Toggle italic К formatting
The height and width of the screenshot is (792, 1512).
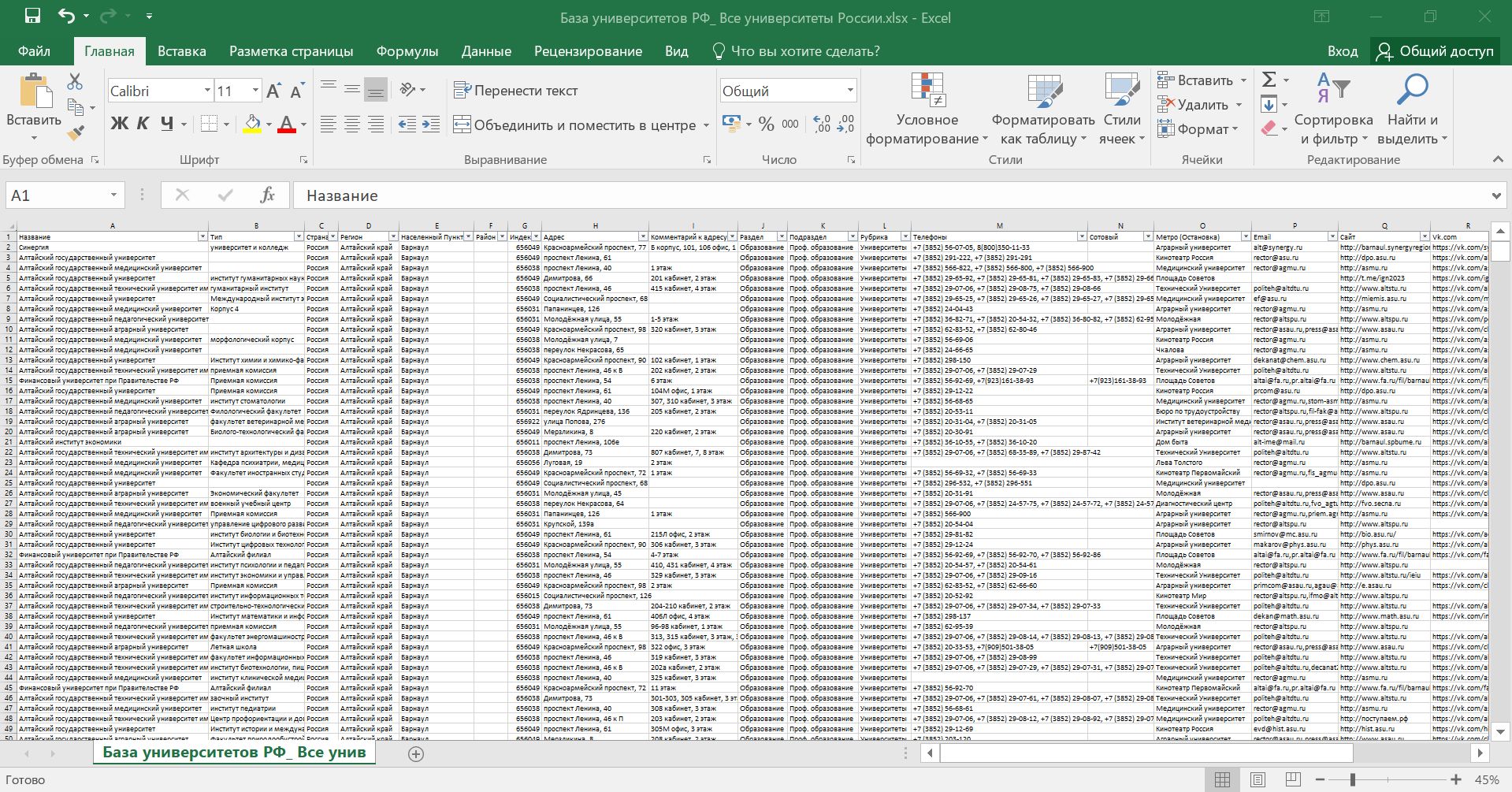[x=143, y=124]
